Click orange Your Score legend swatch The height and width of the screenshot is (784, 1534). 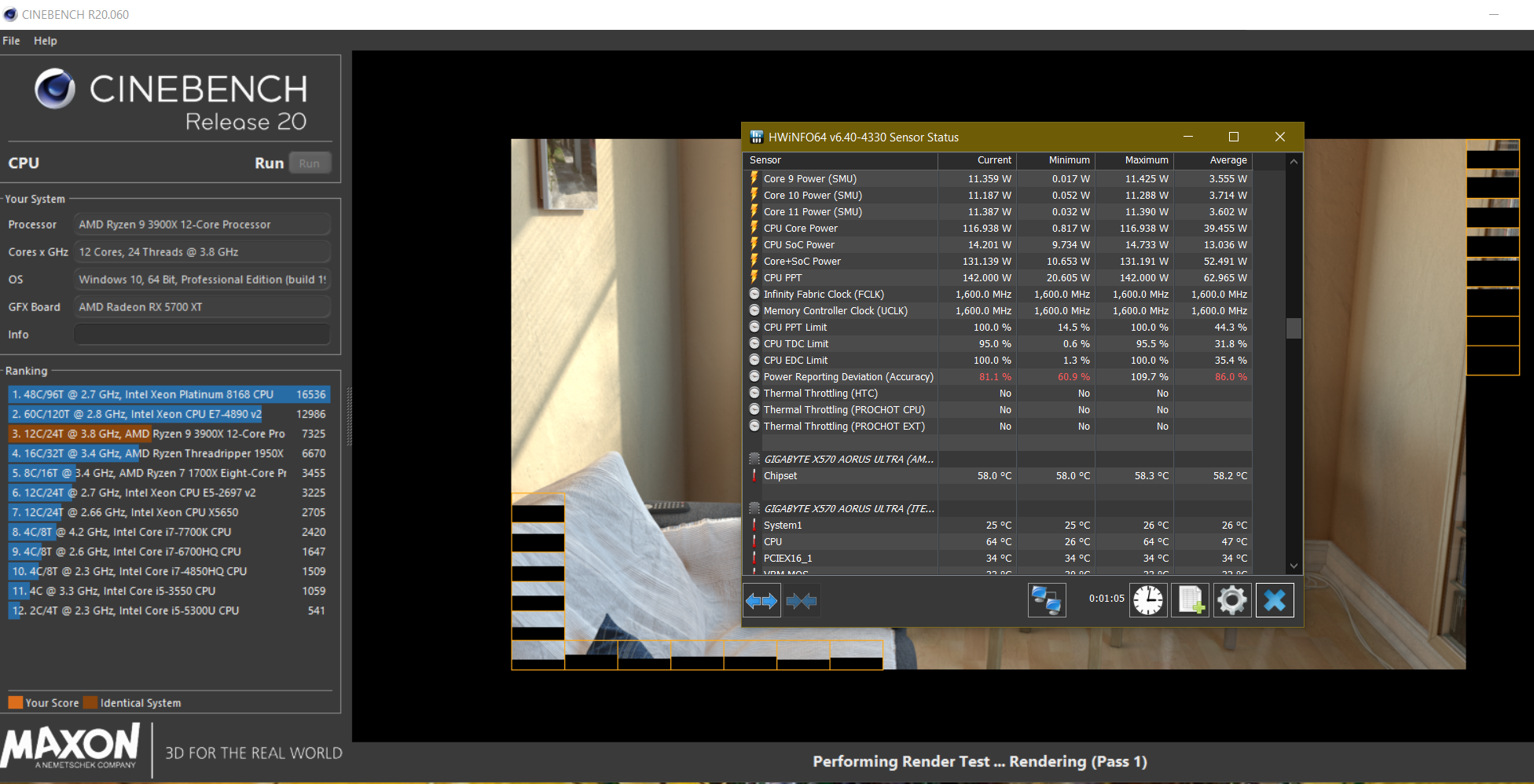[x=15, y=702]
